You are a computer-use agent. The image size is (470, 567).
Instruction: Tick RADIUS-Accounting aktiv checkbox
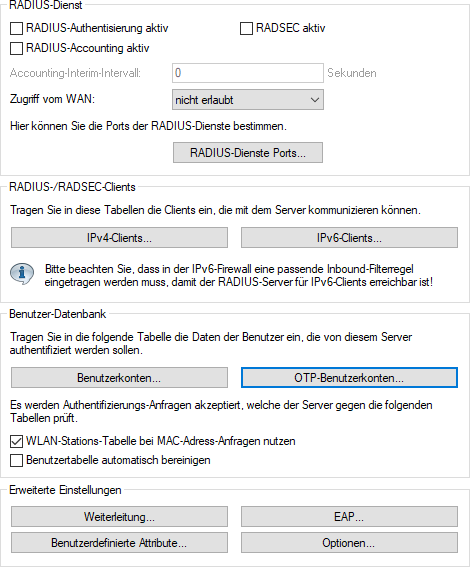pos(16,48)
